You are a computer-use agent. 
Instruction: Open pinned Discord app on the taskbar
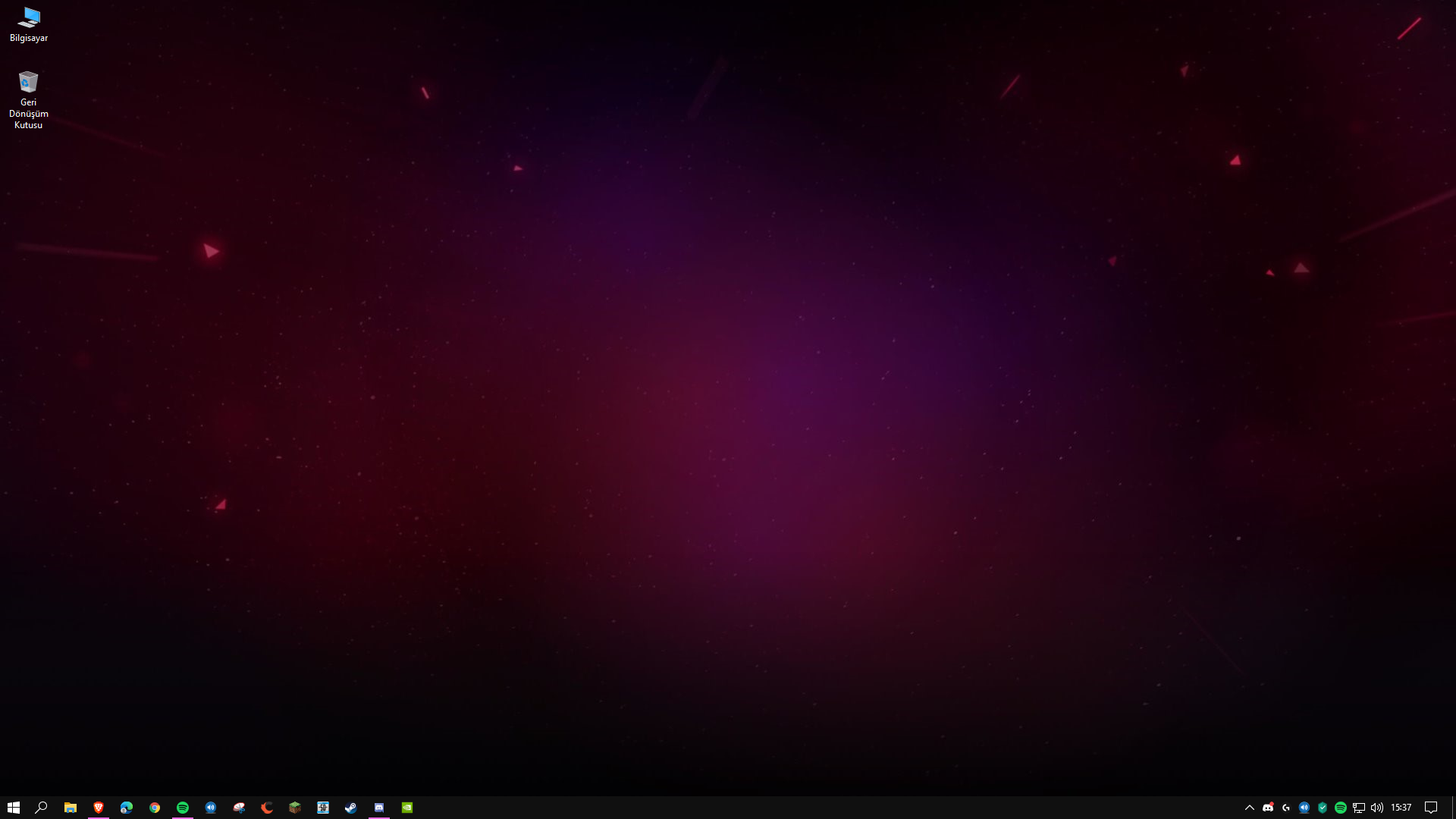[x=379, y=808]
